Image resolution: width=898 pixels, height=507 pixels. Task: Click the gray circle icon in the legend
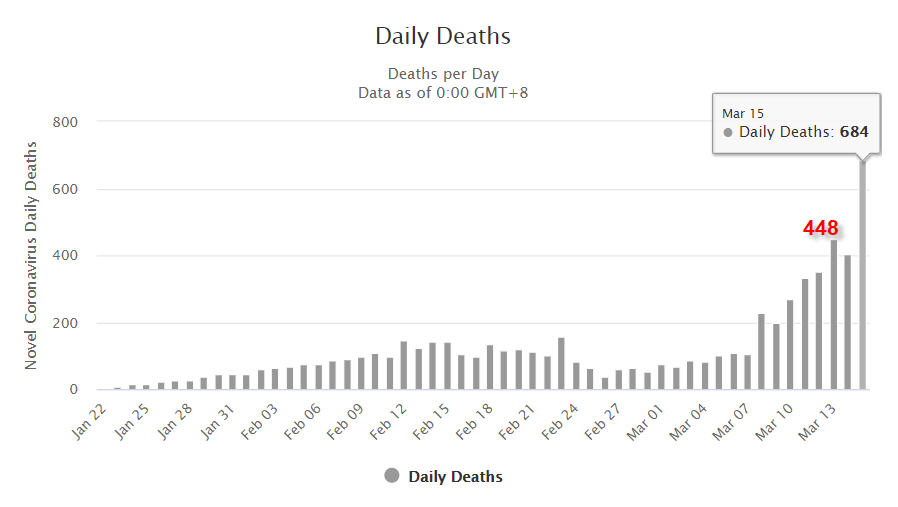392,476
